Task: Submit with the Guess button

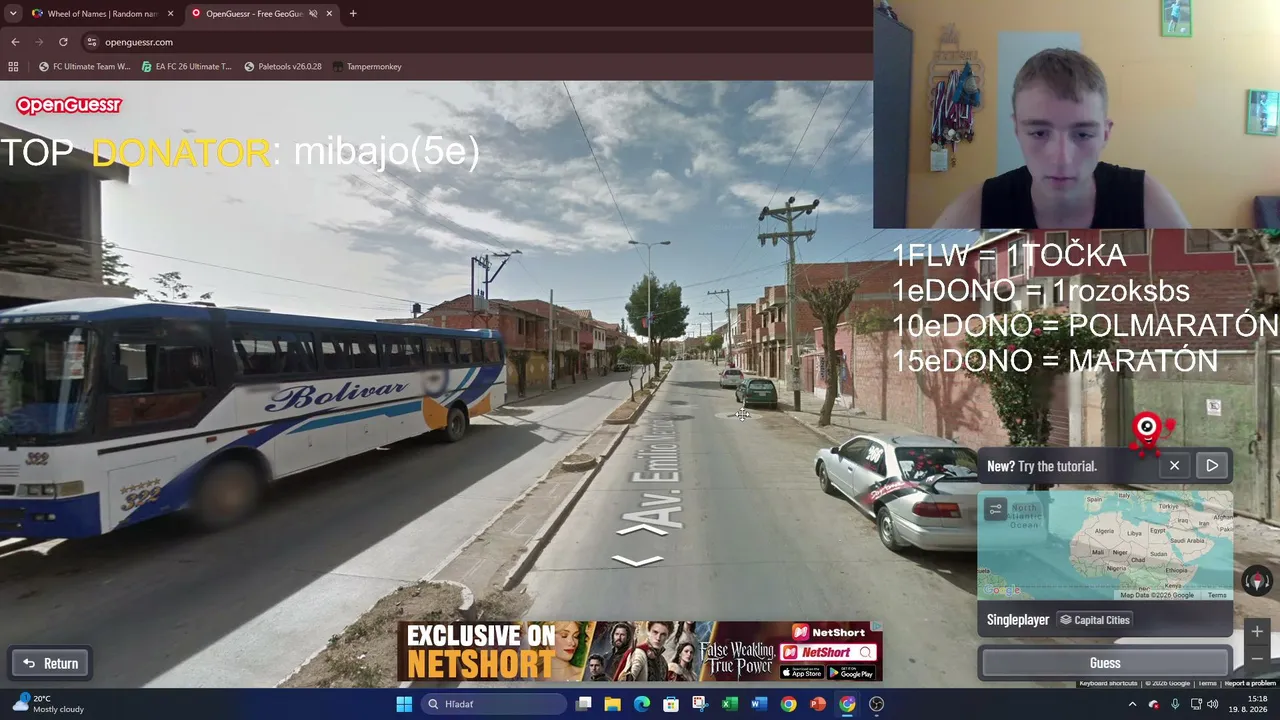Action: (x=1105, y=663)
